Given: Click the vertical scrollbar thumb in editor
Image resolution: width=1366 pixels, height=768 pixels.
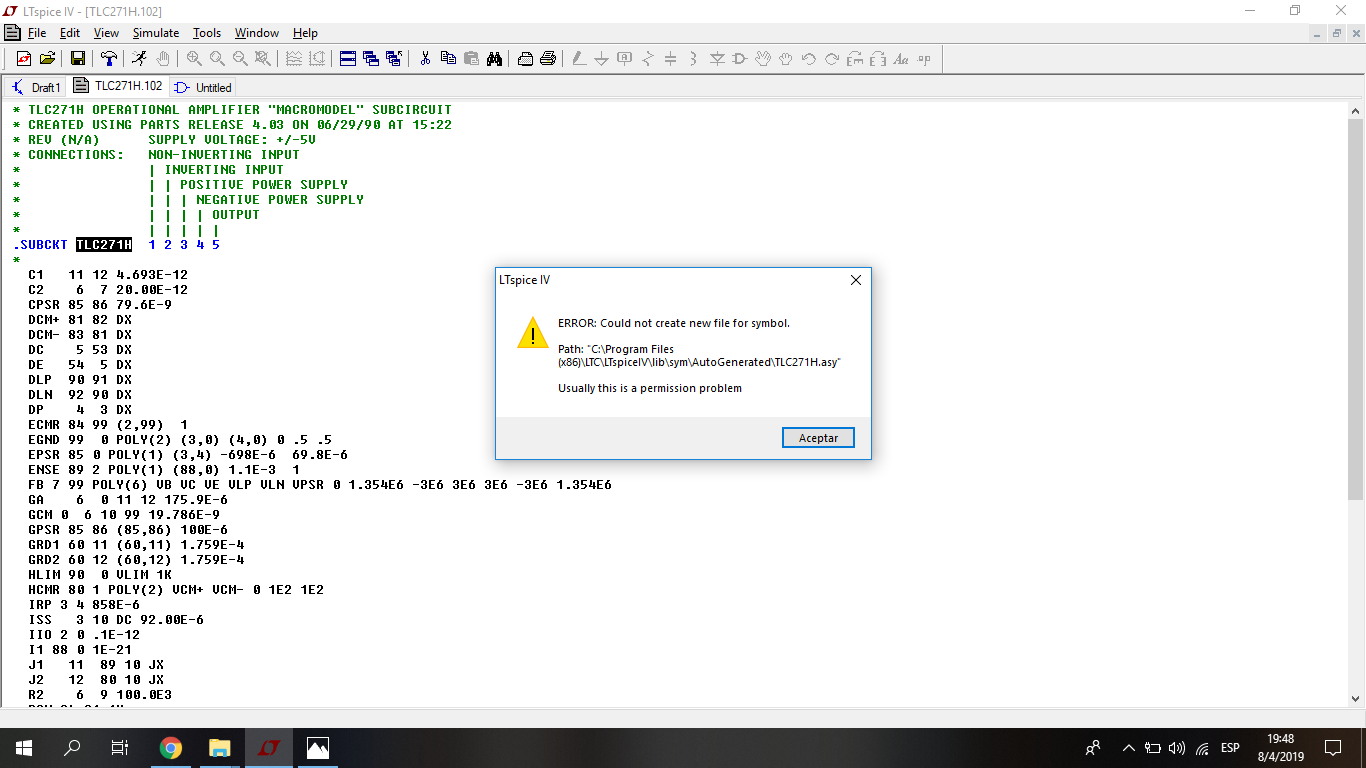Looking at the screenshot, I should click(x=1356, y=309).
